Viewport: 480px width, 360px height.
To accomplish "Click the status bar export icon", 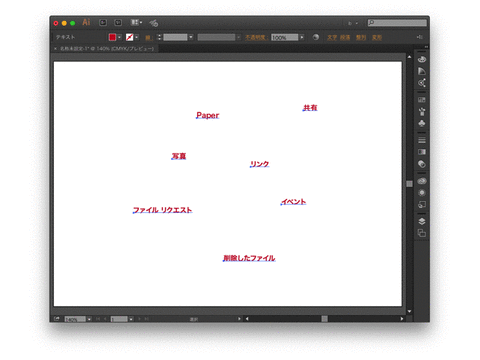I will 57,319.
